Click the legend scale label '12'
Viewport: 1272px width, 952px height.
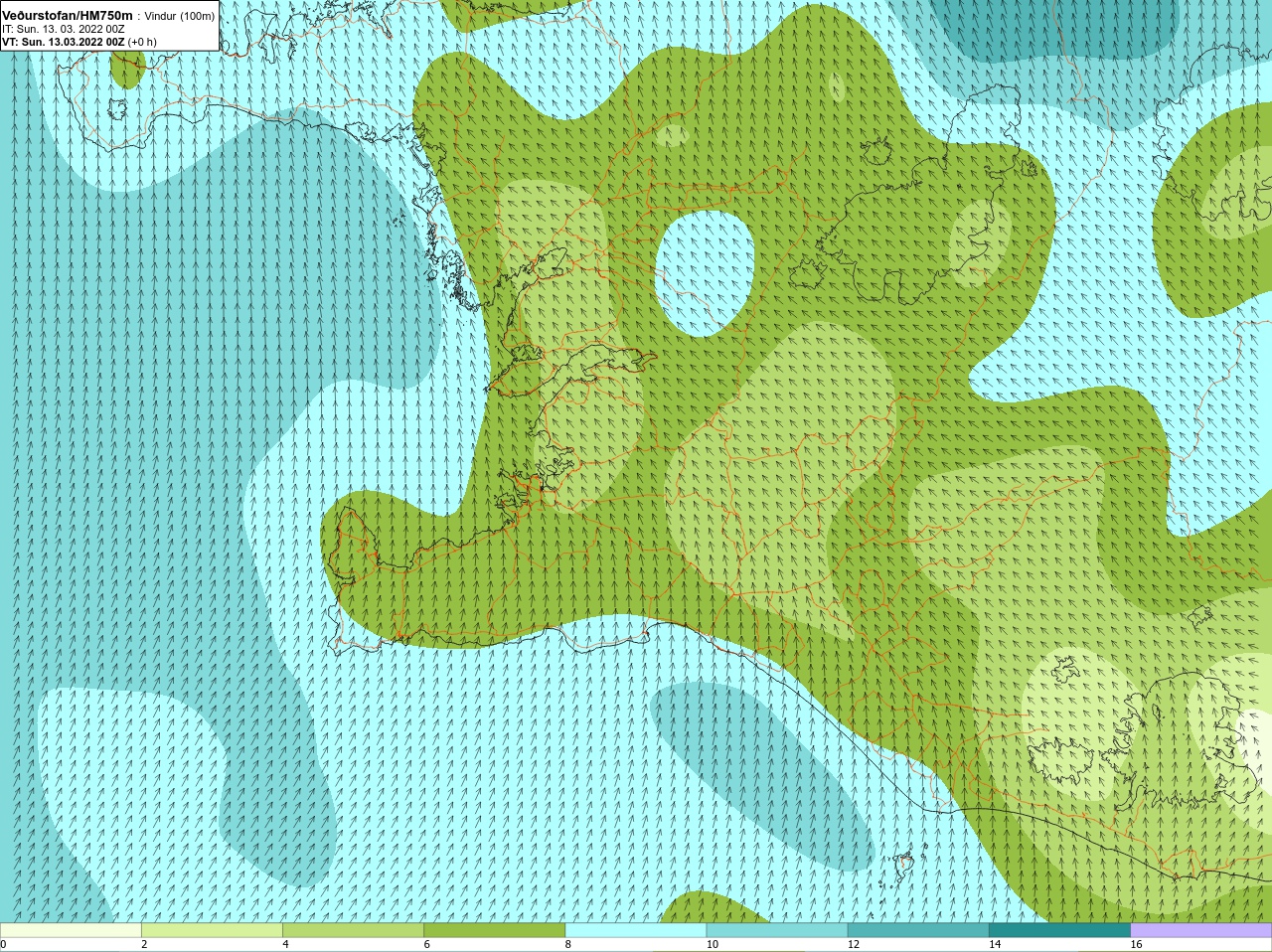853,944
